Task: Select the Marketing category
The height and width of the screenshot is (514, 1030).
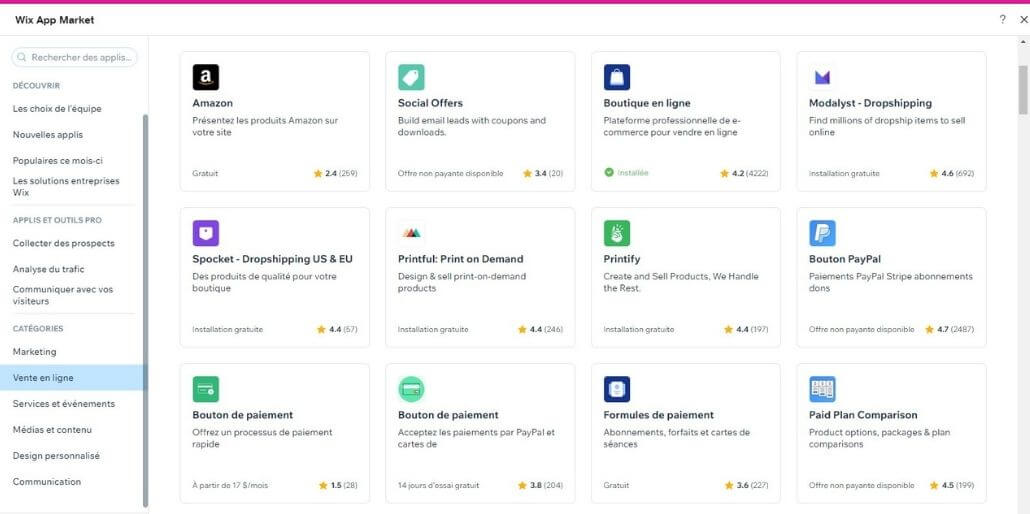Action: [35, 352]
